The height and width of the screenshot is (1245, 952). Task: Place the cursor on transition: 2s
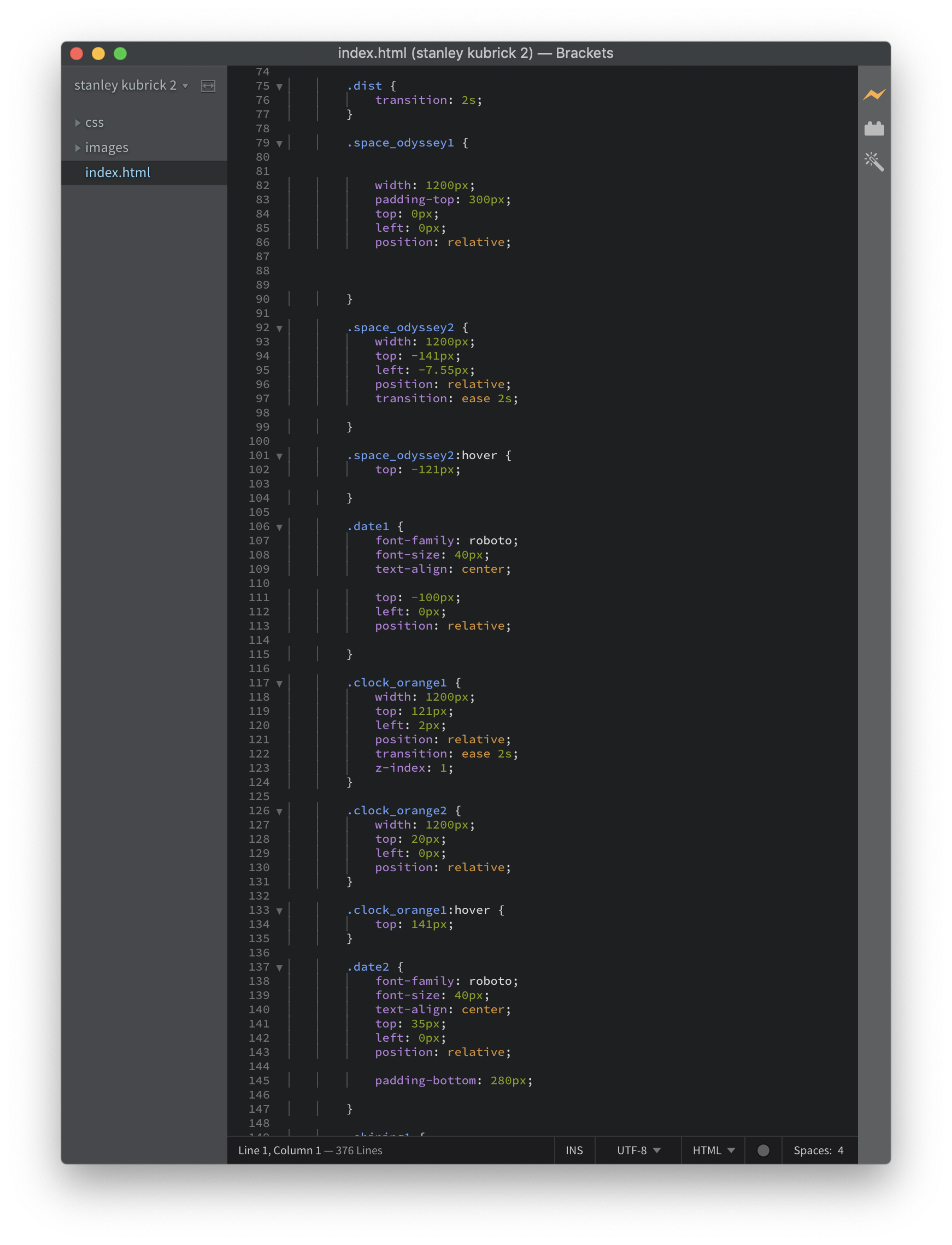coord(428,101)
